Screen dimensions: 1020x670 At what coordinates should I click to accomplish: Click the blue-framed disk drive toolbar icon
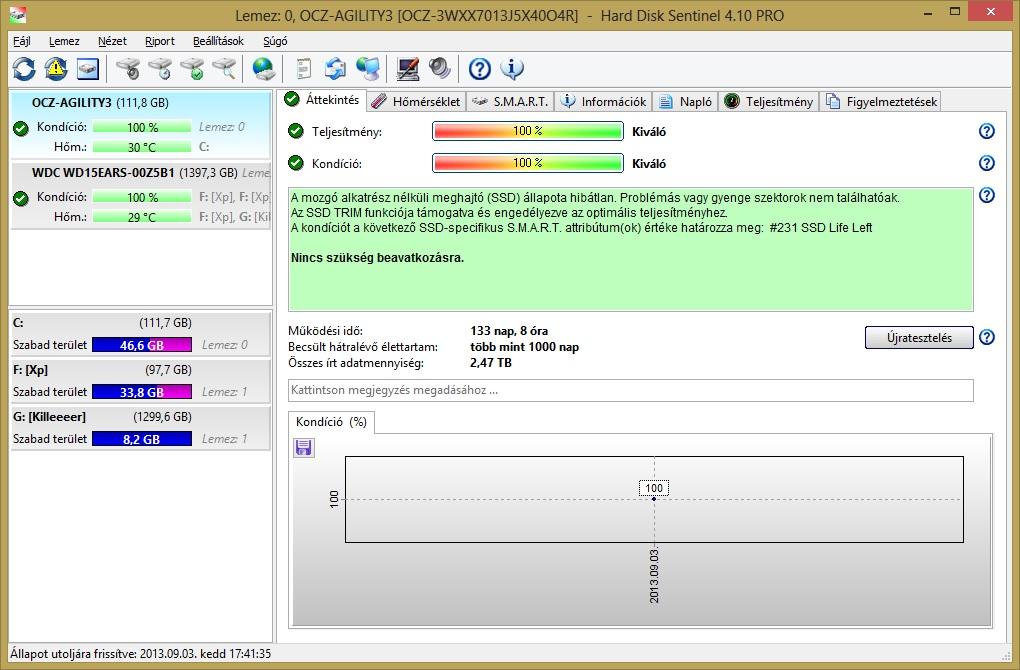(88, 69)
